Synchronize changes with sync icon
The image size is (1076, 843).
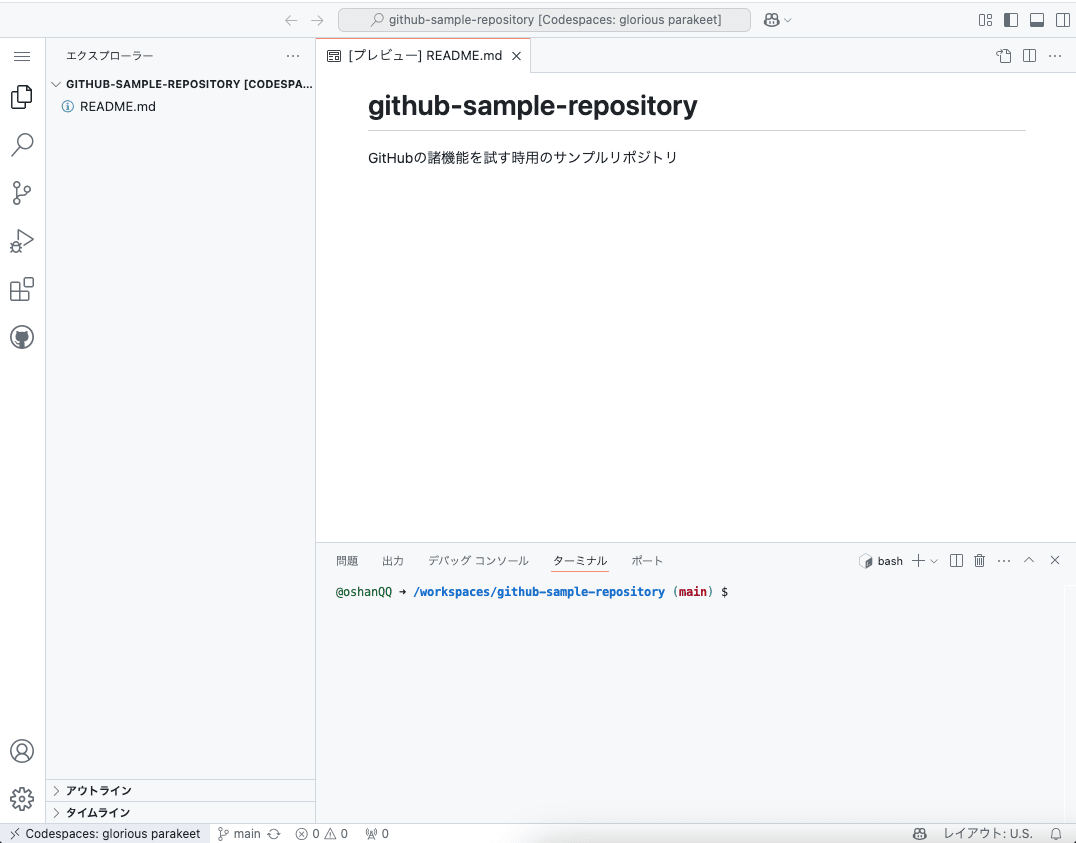(x=274, y=833)
